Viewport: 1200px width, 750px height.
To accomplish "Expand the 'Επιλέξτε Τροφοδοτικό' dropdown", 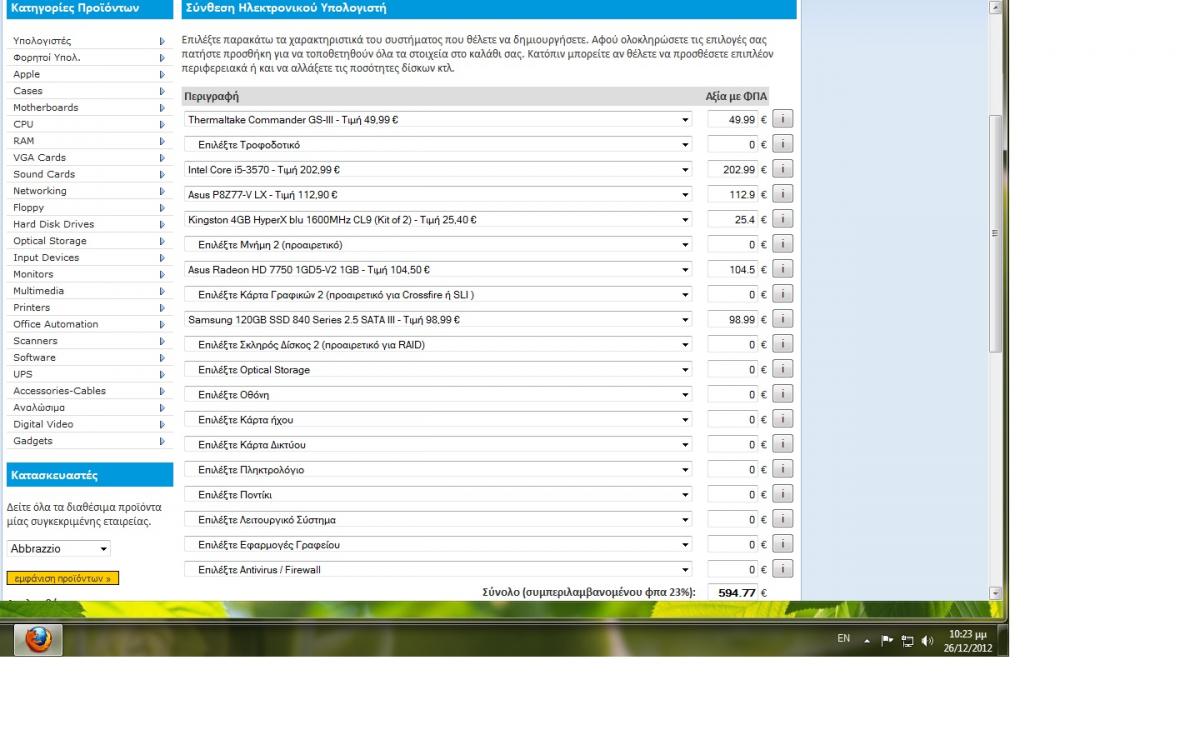I will 438,145.
